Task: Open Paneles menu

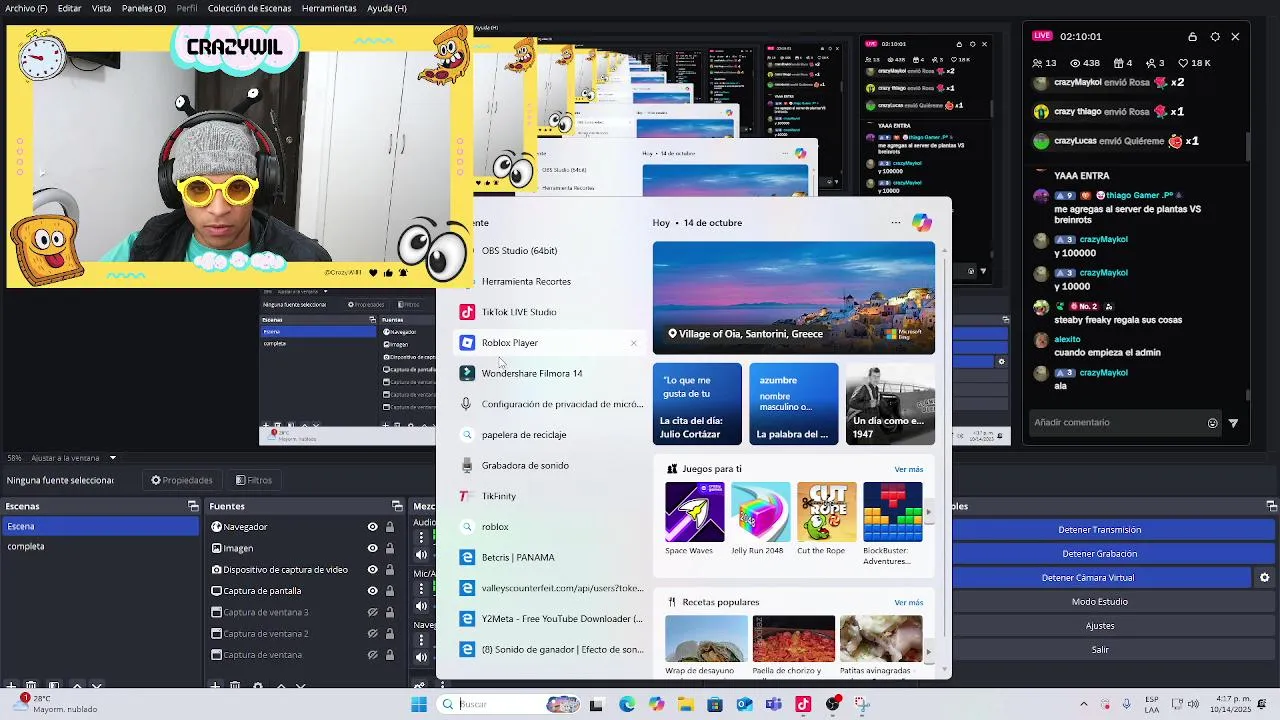Action: tap(144, 8)
